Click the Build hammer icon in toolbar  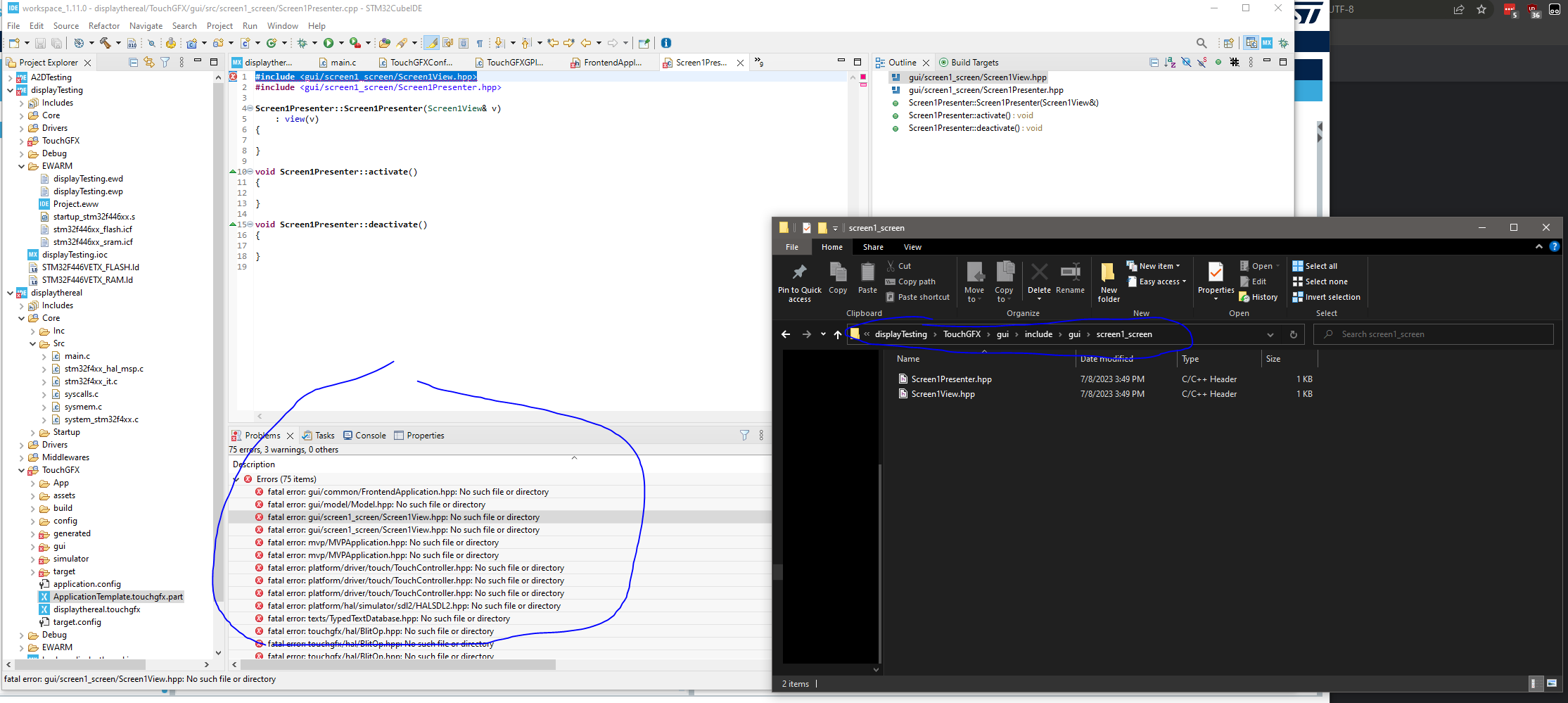106,43
